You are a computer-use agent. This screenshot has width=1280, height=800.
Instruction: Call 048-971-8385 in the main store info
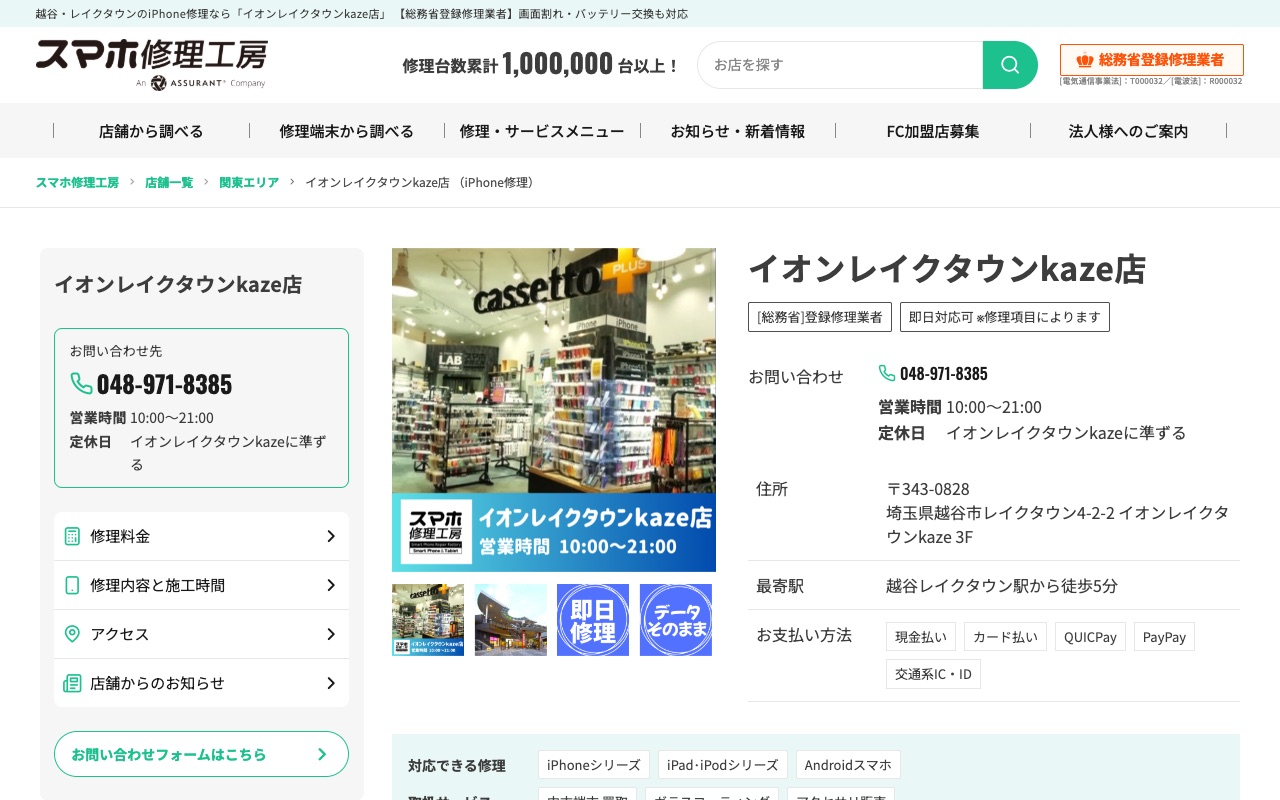(943, 373)
